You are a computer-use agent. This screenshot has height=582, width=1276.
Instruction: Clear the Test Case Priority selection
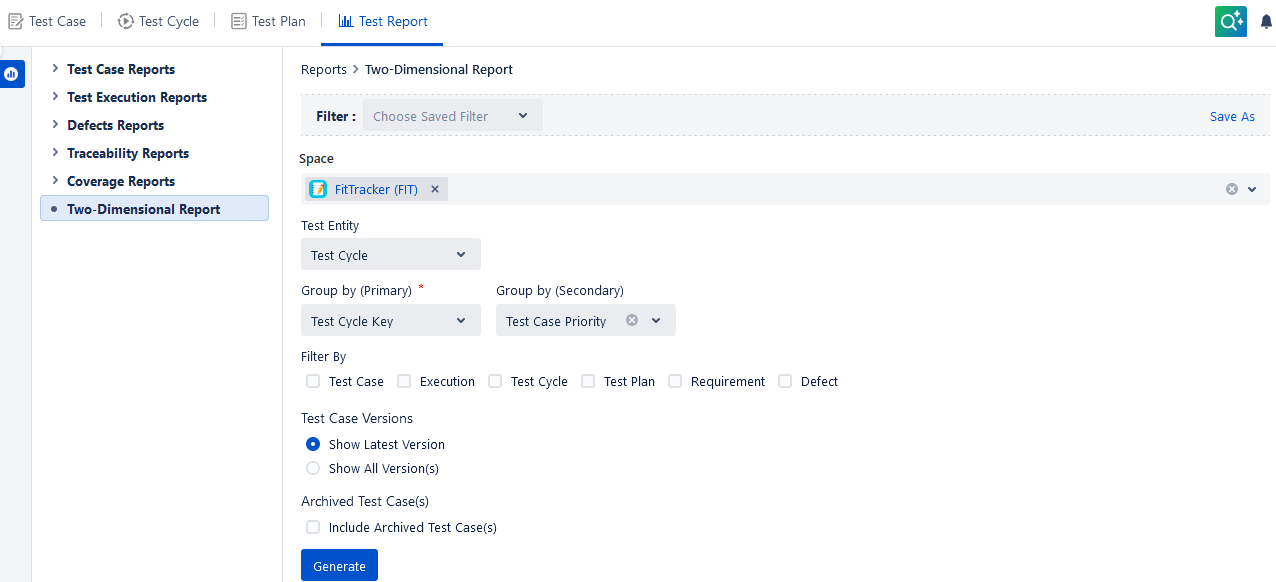[631, 320]
